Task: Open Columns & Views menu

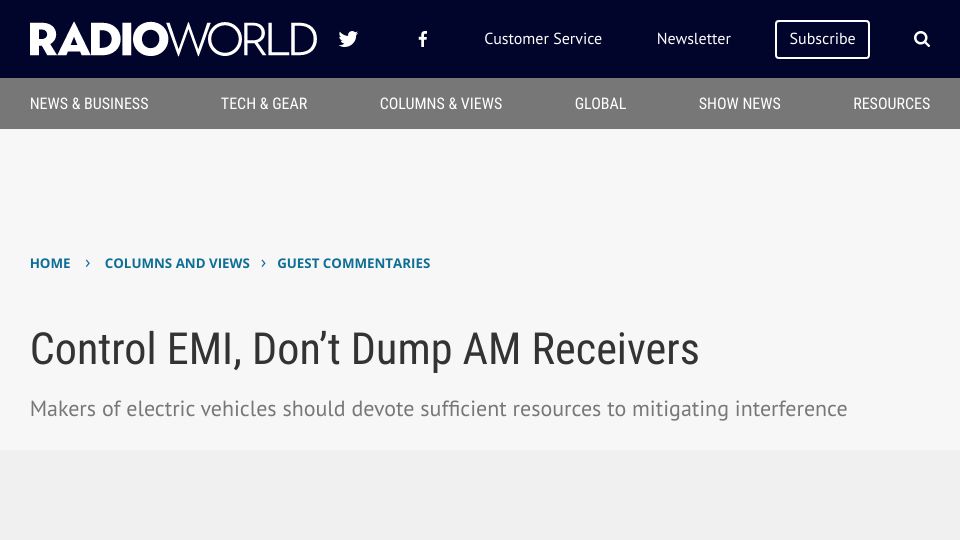Action: 441,103
